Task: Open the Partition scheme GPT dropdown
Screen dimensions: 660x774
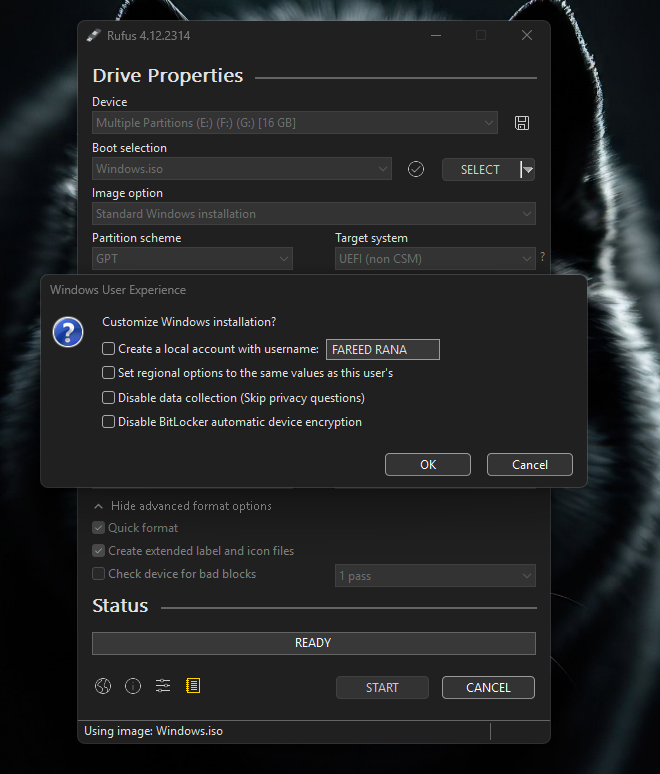Action: click(193, 259)
